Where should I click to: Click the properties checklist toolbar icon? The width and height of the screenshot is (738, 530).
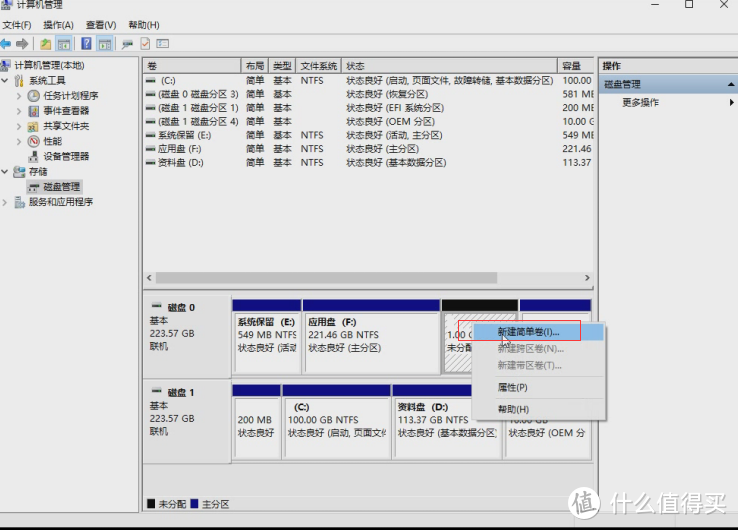(145, 44)
